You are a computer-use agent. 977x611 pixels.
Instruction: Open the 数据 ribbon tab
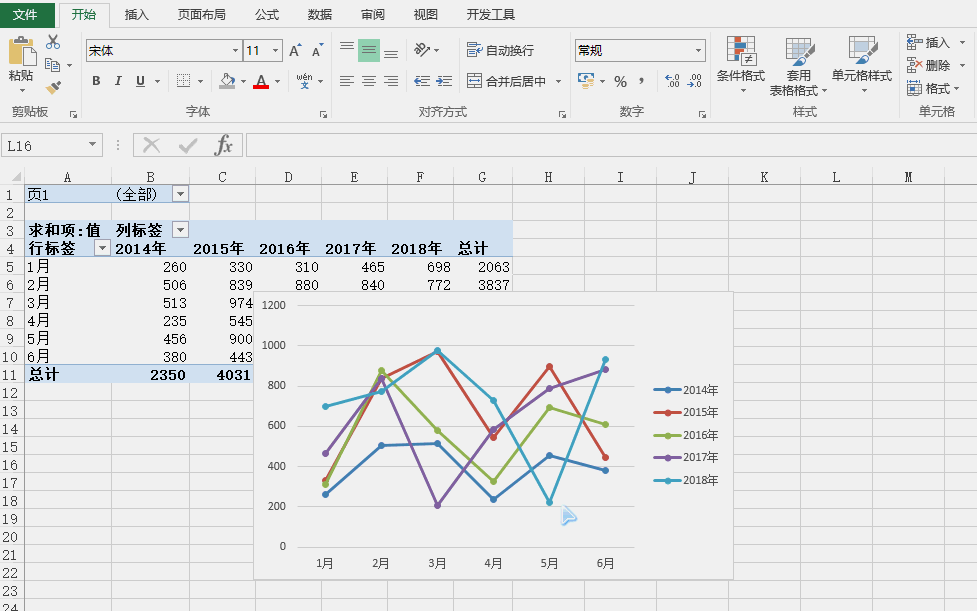320,15
